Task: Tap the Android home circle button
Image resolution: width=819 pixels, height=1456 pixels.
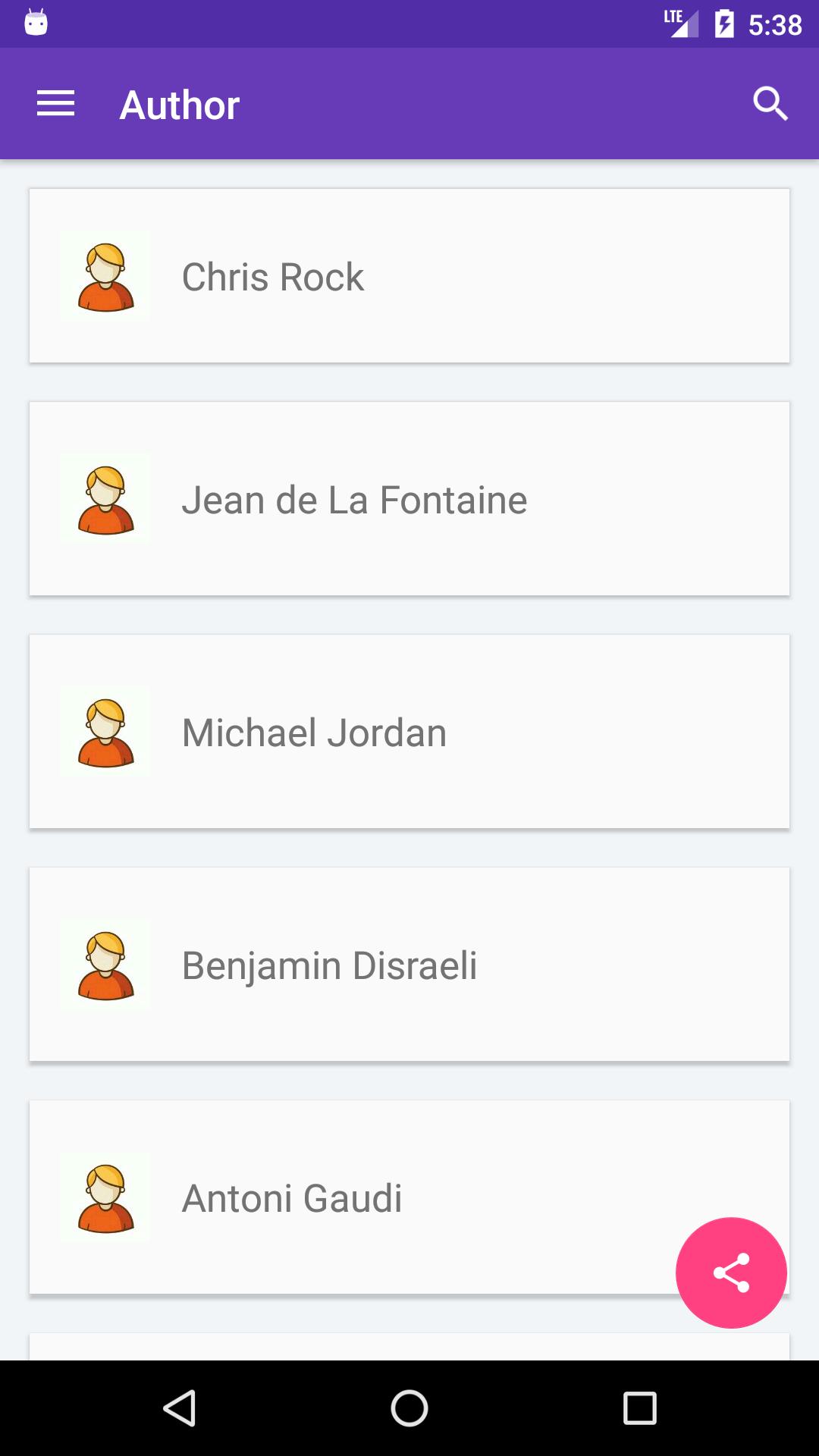Action: [x=409, y=1408]
